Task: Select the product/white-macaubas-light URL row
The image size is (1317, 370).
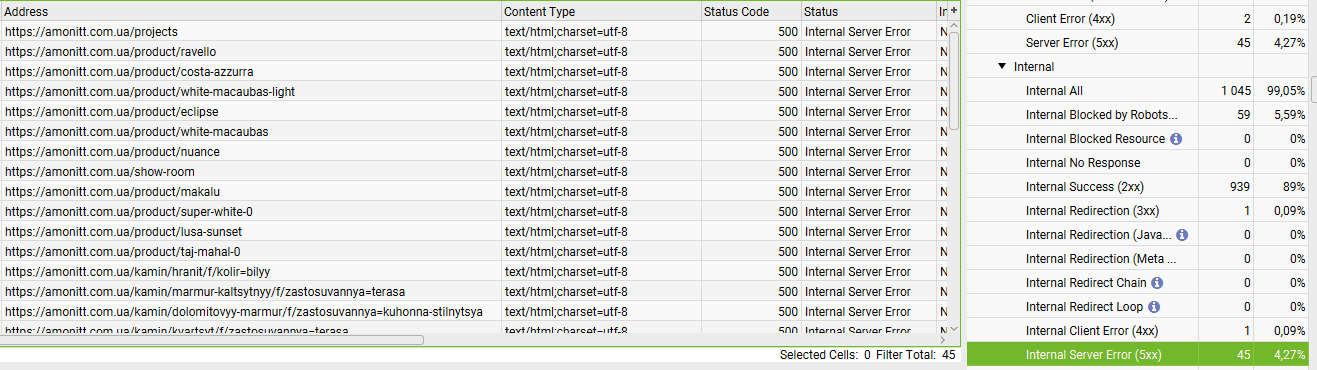Action: pyautogui.click(x=473, y=92)
